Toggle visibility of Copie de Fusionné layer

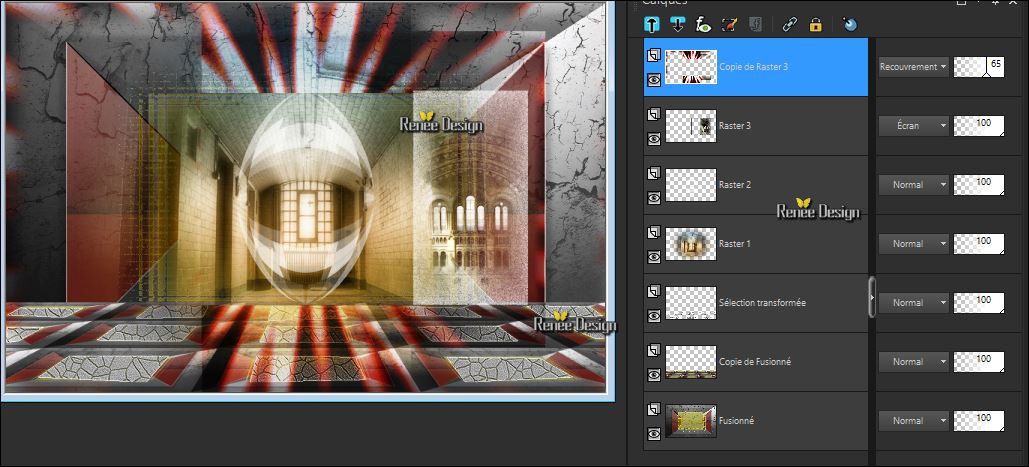pyautogui.click(x=654, y=375)
